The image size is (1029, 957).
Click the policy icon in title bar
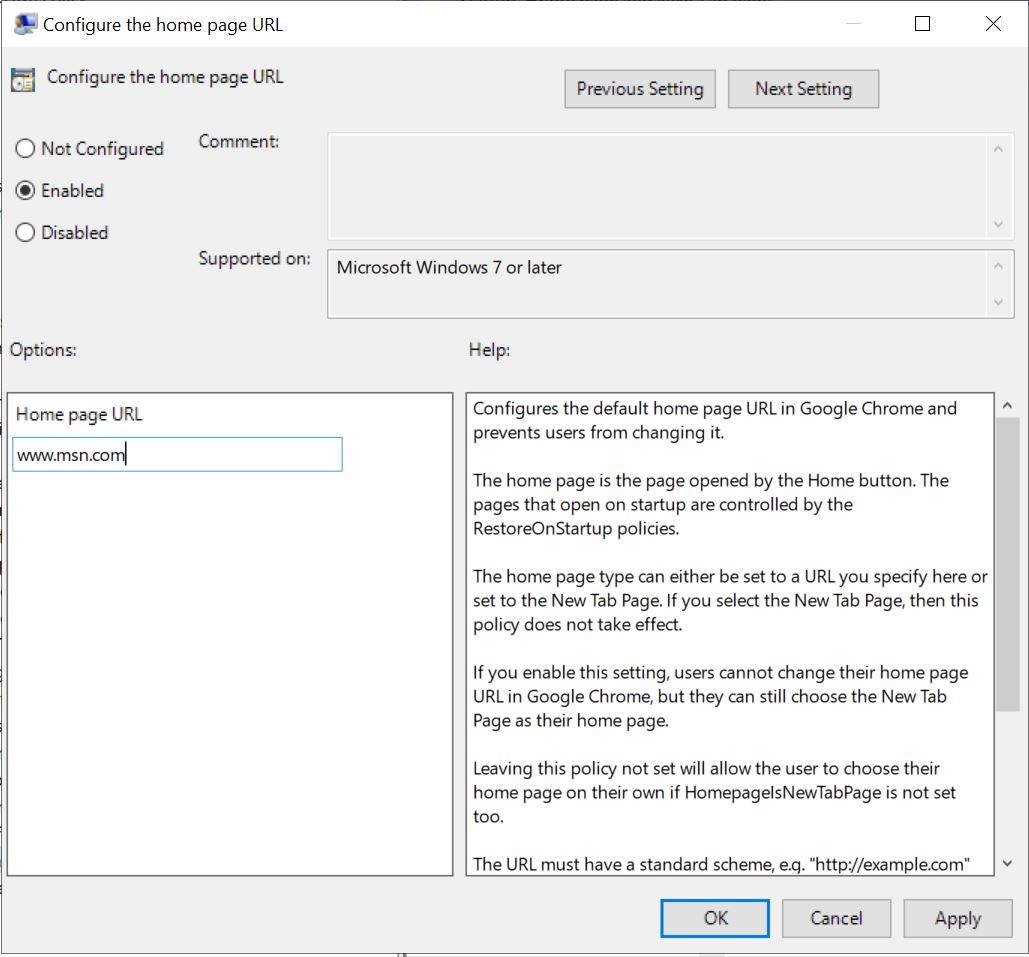25,25
